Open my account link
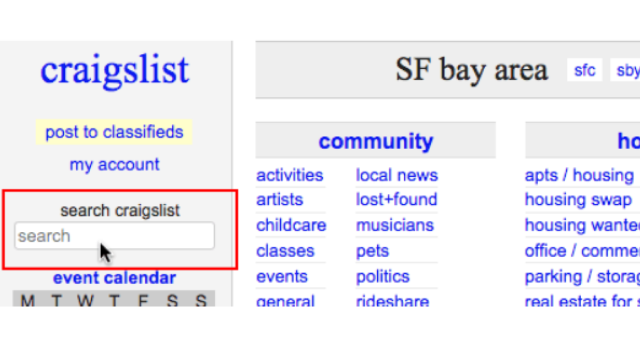 (x=114, y=164)
